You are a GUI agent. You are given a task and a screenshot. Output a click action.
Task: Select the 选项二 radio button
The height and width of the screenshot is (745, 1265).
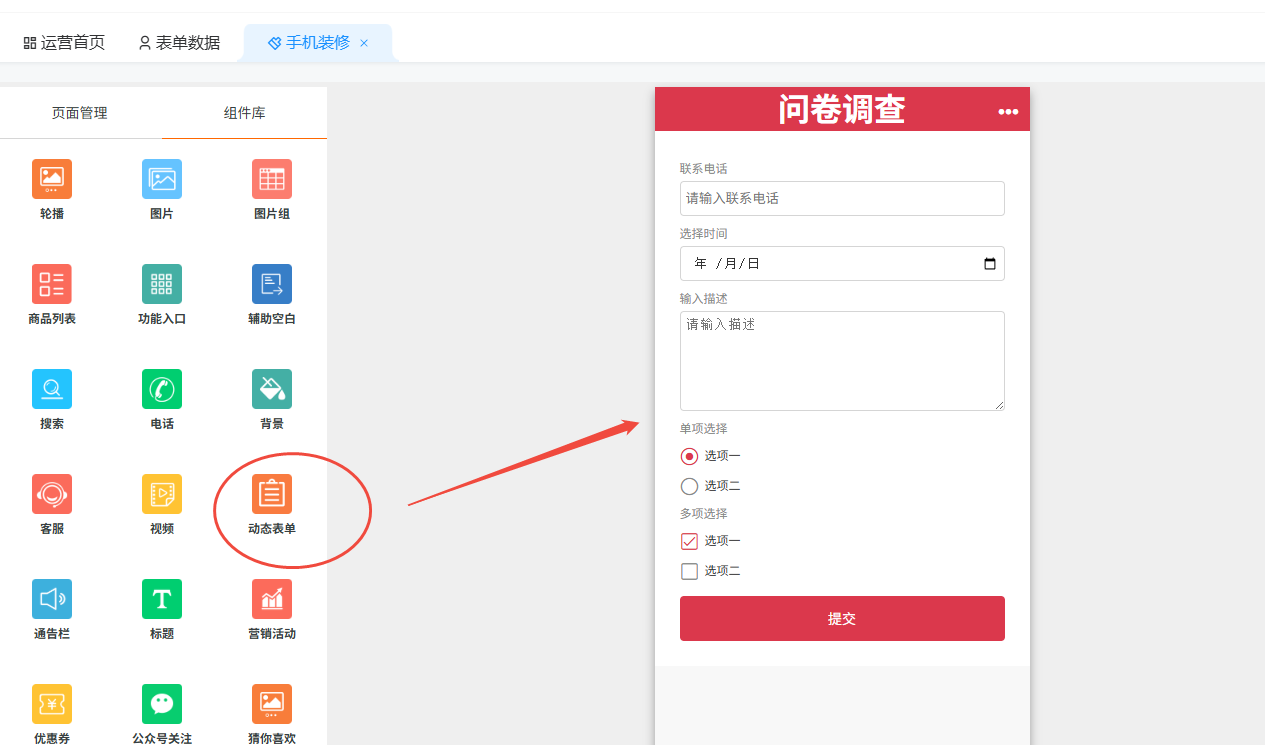[689, 486]
